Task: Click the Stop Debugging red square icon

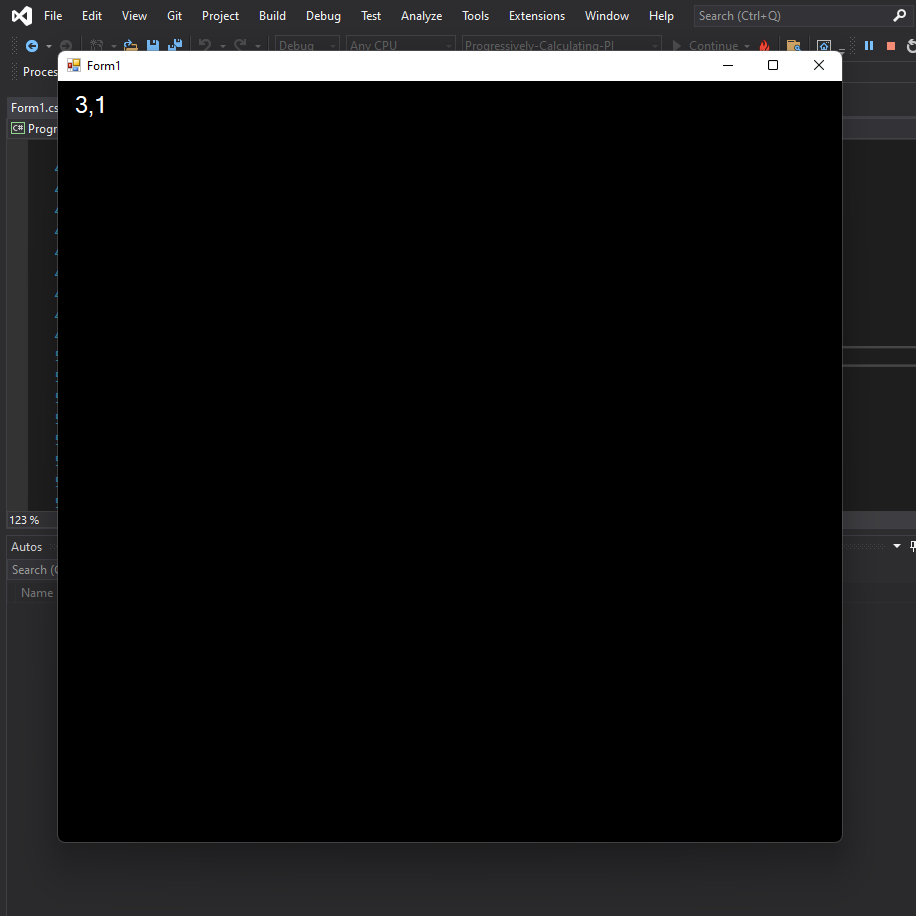Action: point(891,45)
